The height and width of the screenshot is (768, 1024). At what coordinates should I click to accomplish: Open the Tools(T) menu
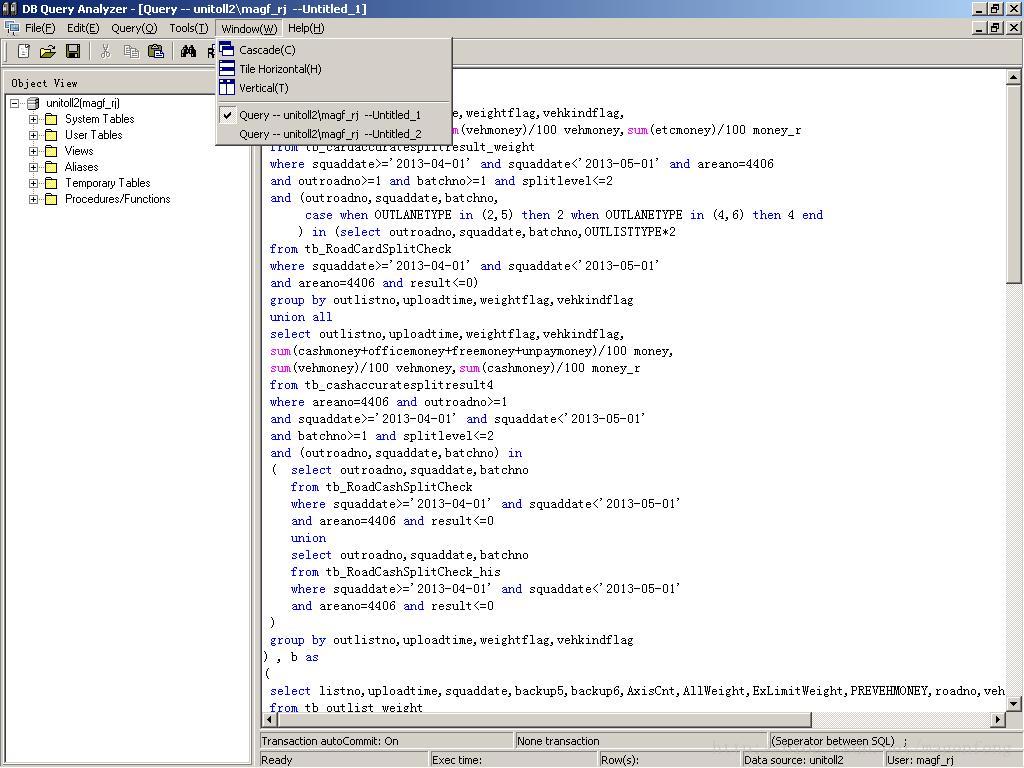189,28
